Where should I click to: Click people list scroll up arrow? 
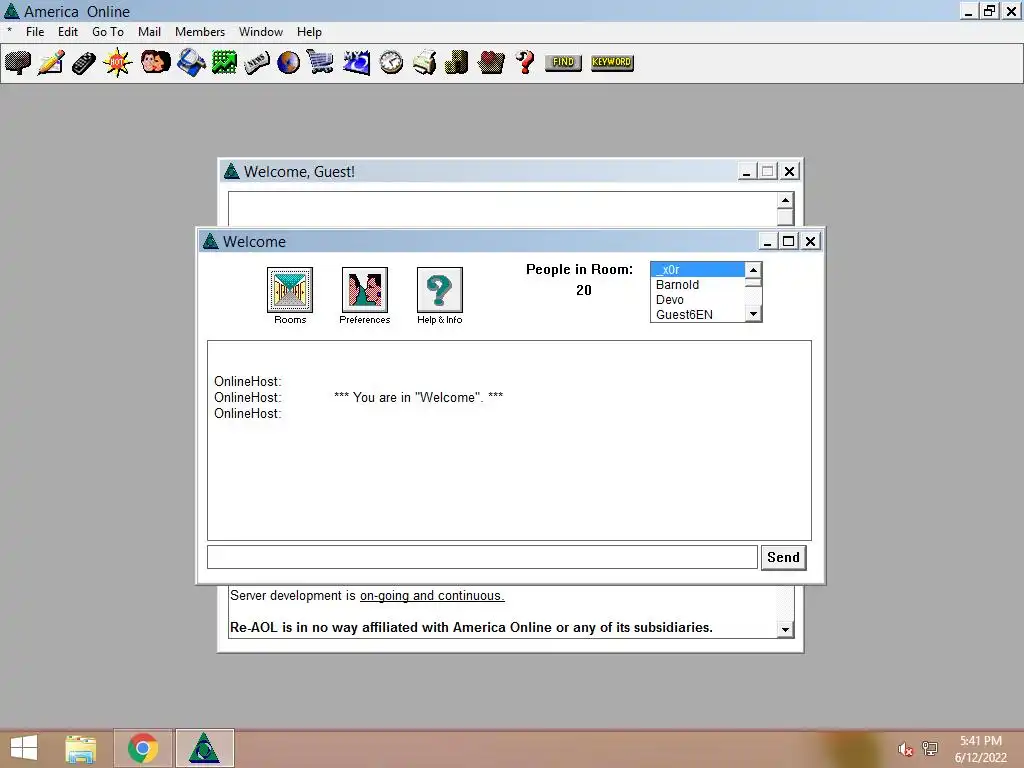pos(753,270)
